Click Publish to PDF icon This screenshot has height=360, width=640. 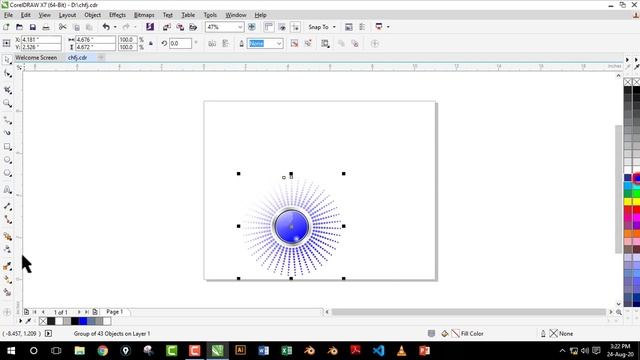point(193,27)
